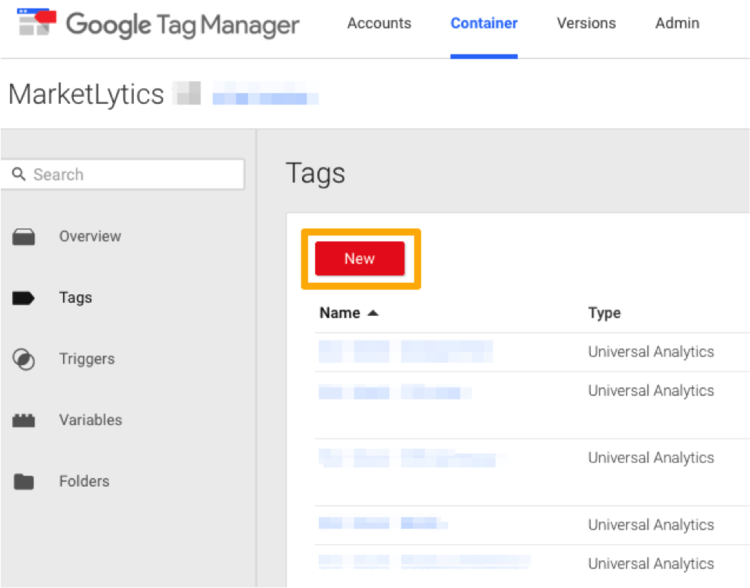The height and width of the screenshot is (588, 750).
Task: Click Universal Analytics type in first row
Action: point(651,352)
